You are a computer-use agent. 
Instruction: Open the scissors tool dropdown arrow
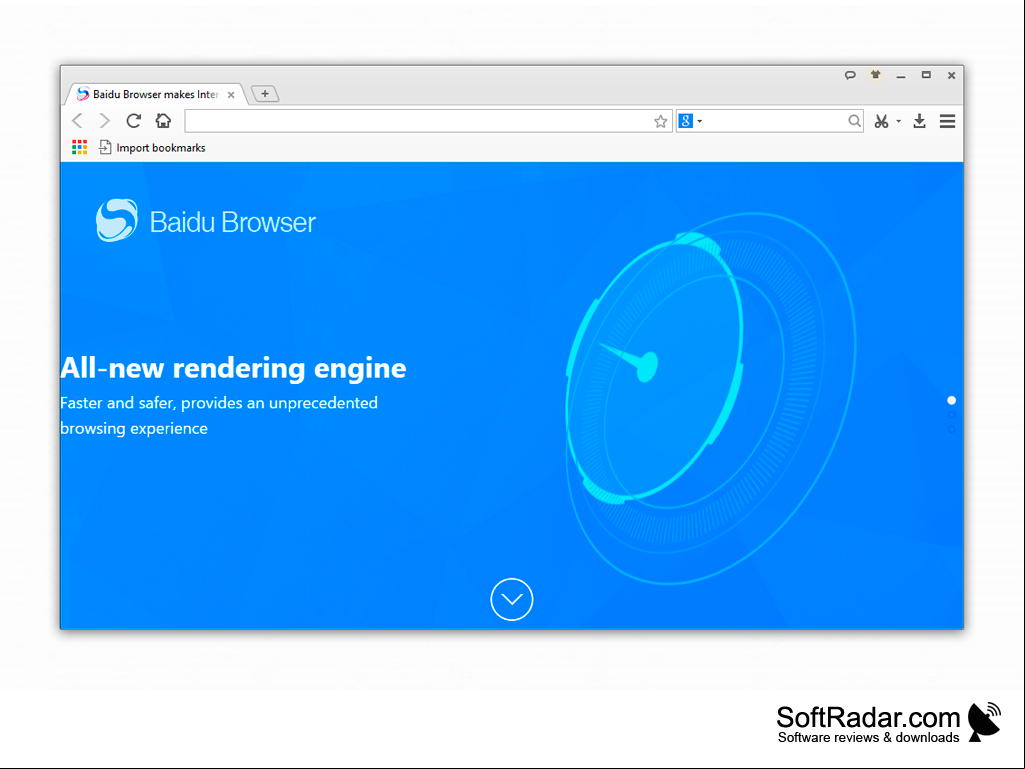898,121
